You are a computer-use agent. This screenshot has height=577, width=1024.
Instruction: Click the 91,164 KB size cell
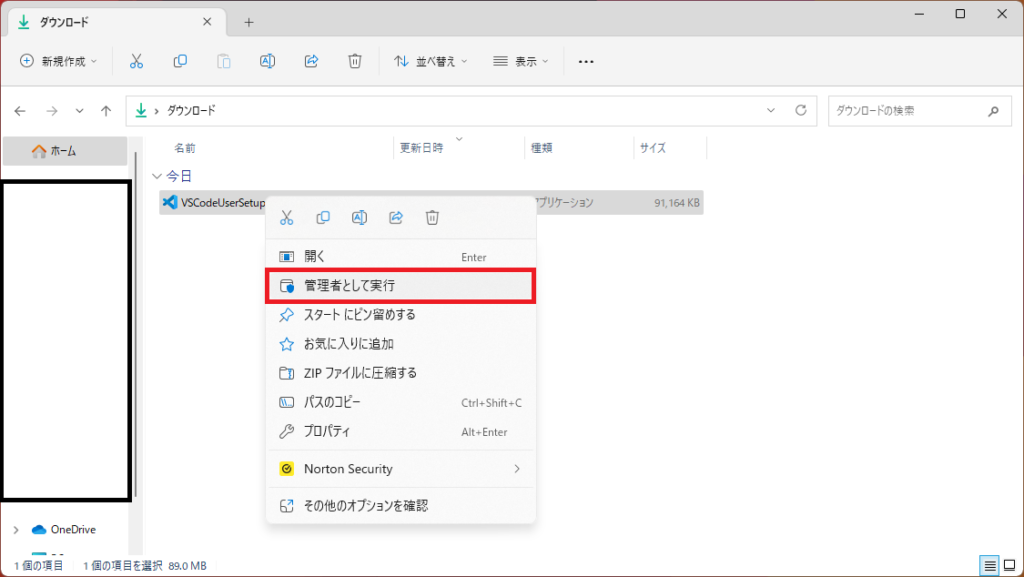click(x=677, y=203)
